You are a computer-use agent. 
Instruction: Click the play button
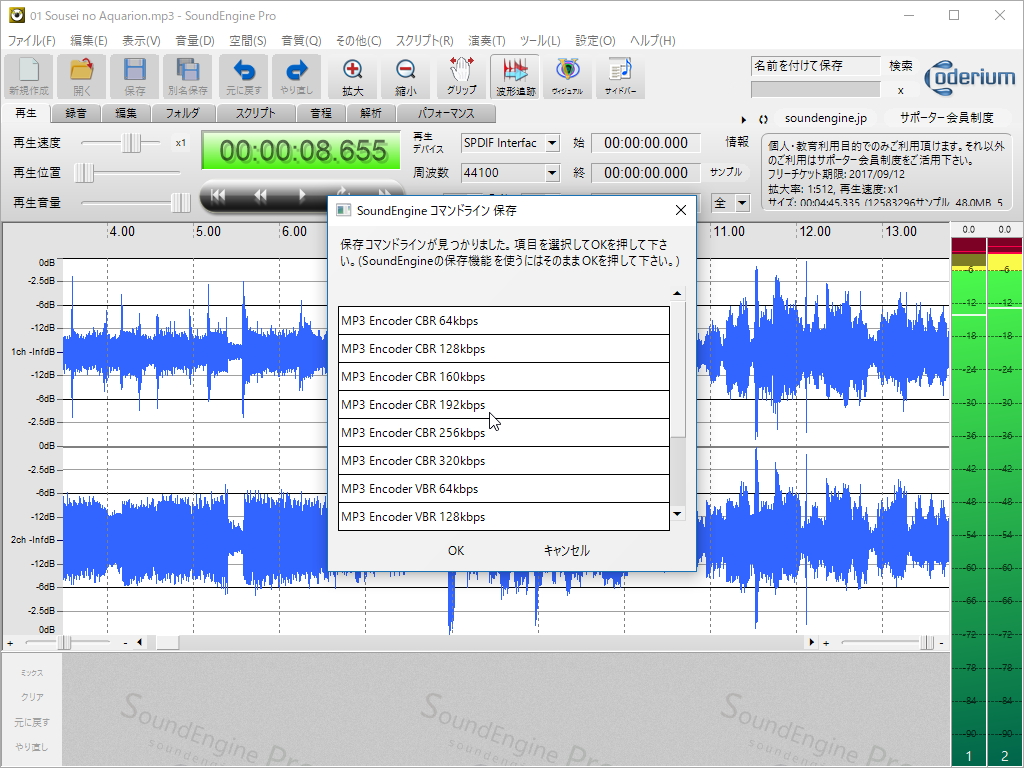302,195
